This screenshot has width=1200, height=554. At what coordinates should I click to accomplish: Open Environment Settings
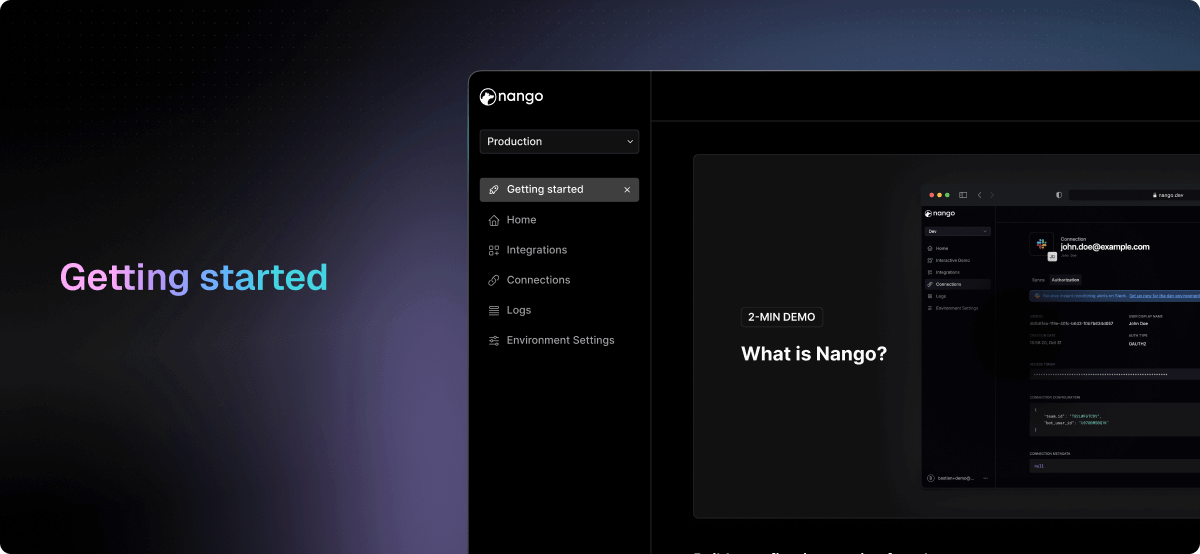tap(559, 340)
